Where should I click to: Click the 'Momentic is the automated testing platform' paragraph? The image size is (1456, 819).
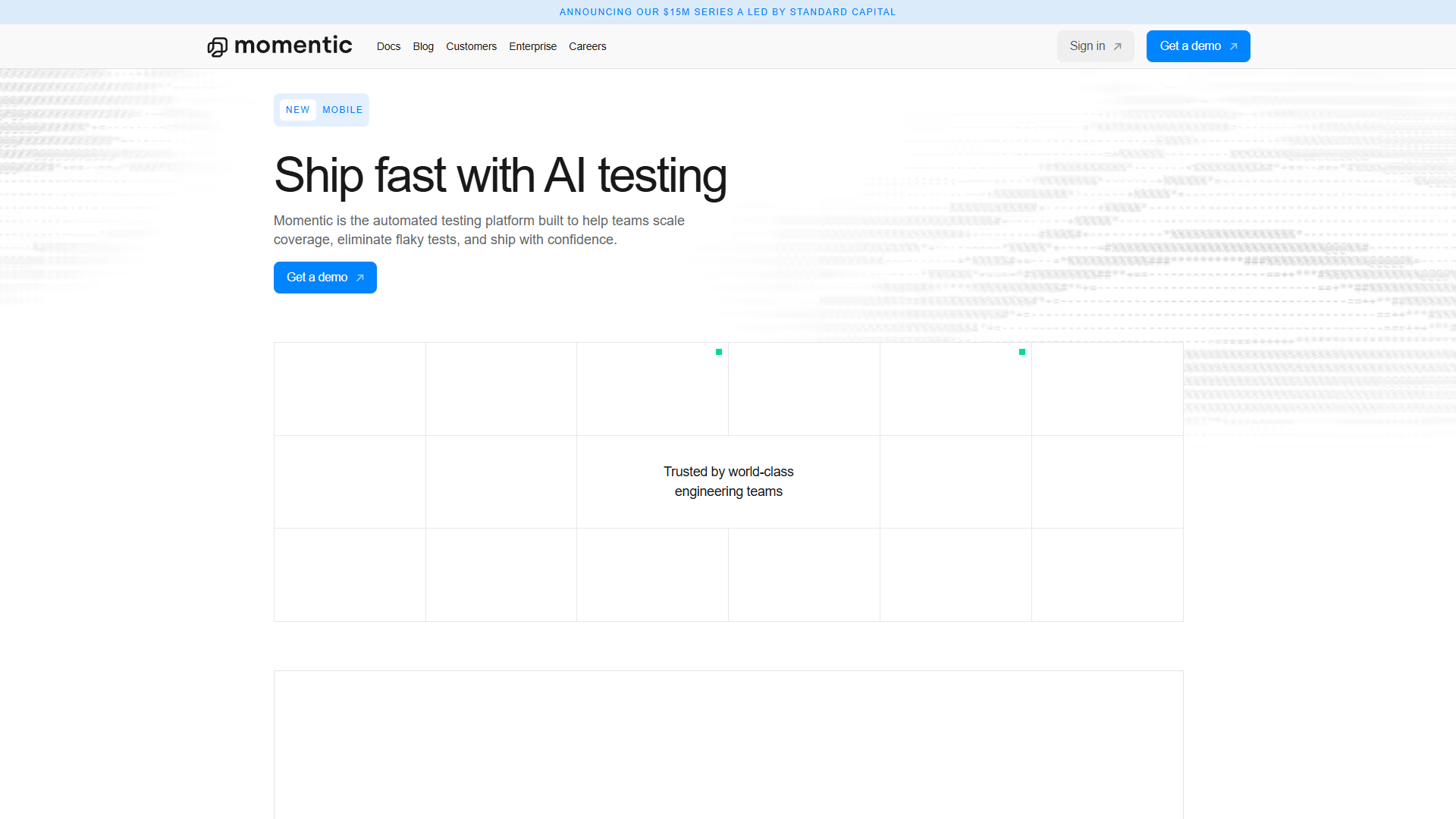[479, 230]
